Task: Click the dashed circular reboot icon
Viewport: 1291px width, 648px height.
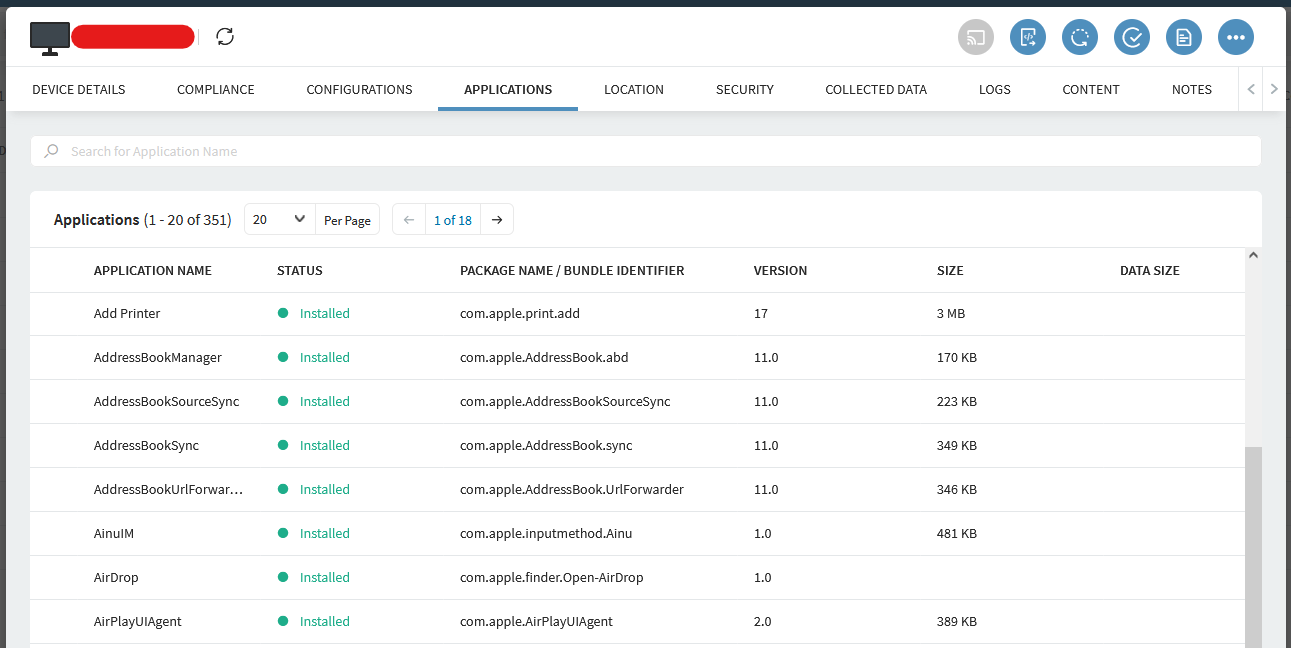Action: coord(1080,37)
